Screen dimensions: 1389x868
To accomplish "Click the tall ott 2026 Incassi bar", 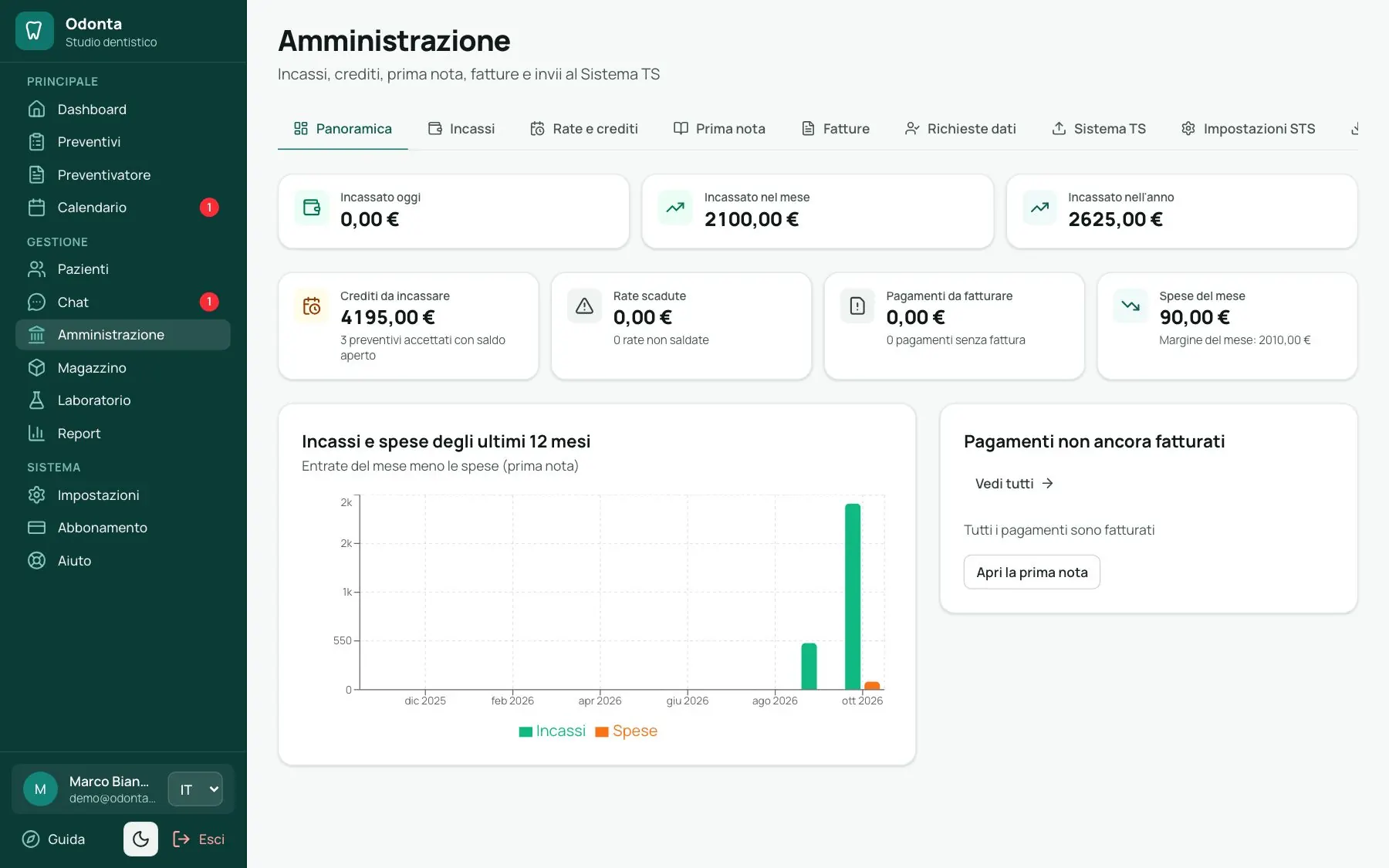I will coord(853,596).
